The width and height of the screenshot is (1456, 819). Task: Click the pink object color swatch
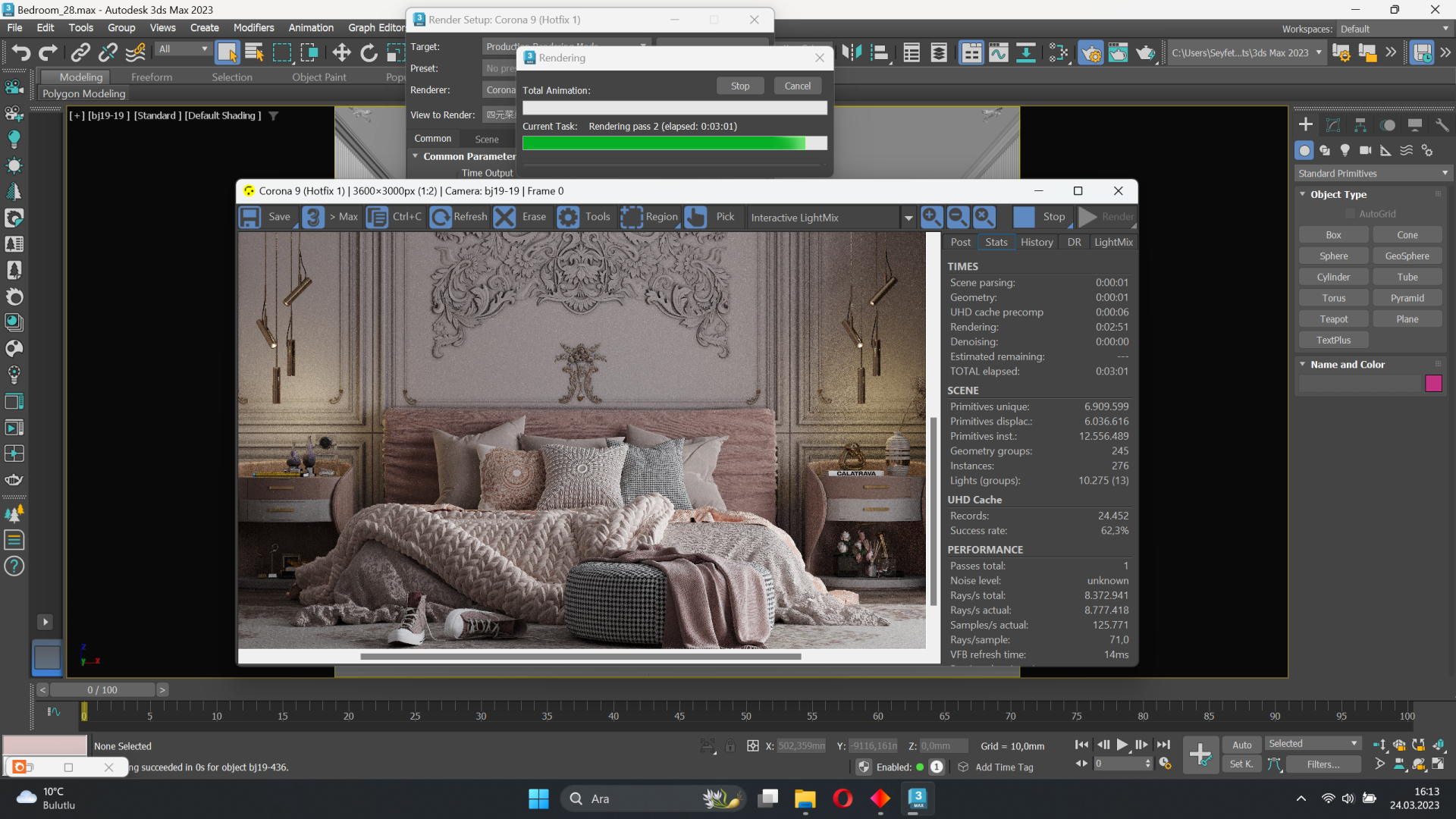[x=1433, y=384]
